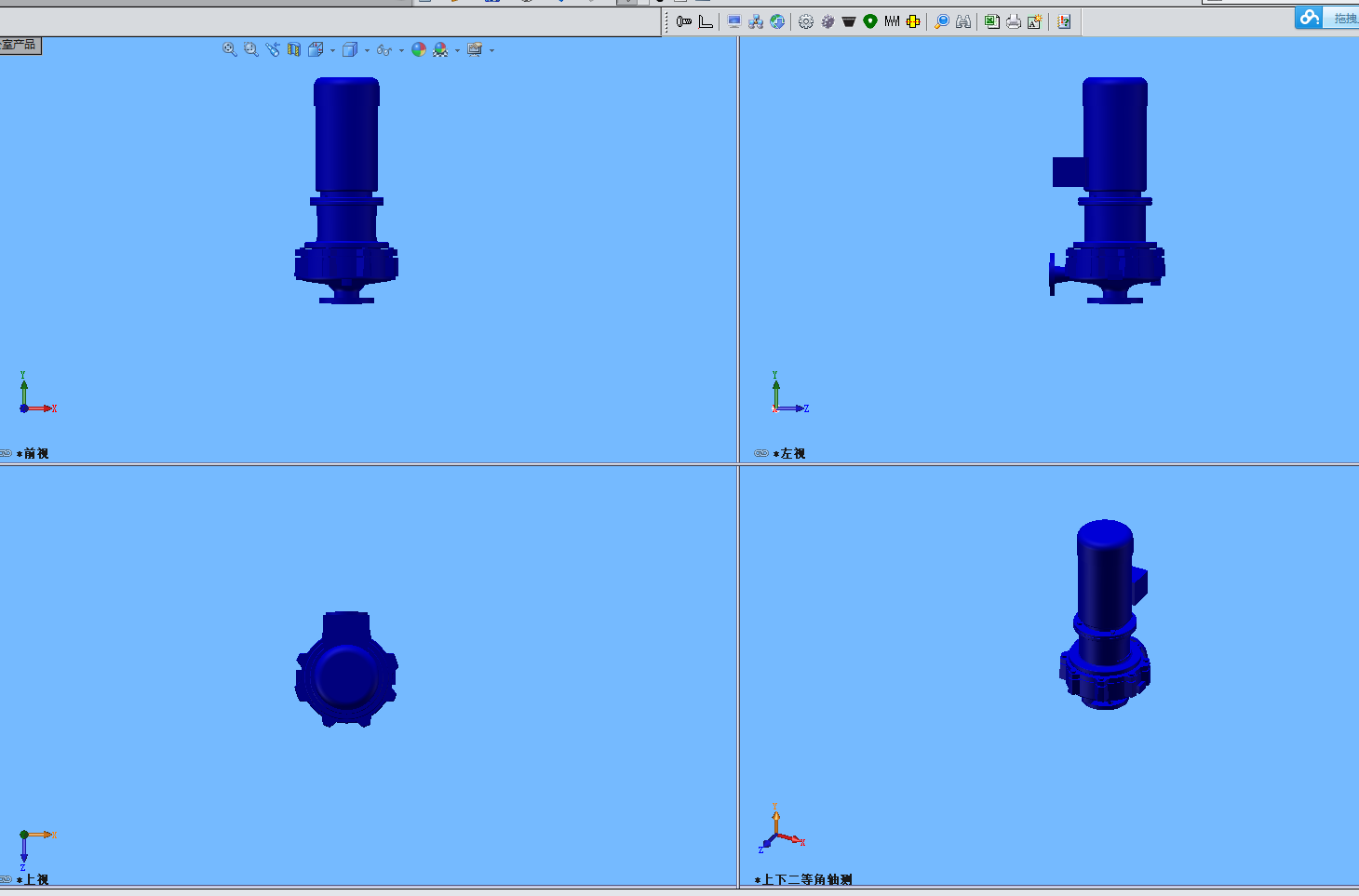This screenshot has width=1359, height=896.
Task: Click the light gray gear icon
Action: coord(806,21)
